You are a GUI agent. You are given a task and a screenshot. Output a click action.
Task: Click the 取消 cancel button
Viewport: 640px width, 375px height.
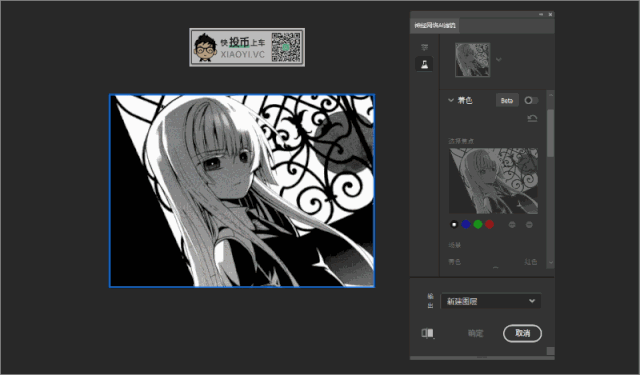click(x=522, y=333)
